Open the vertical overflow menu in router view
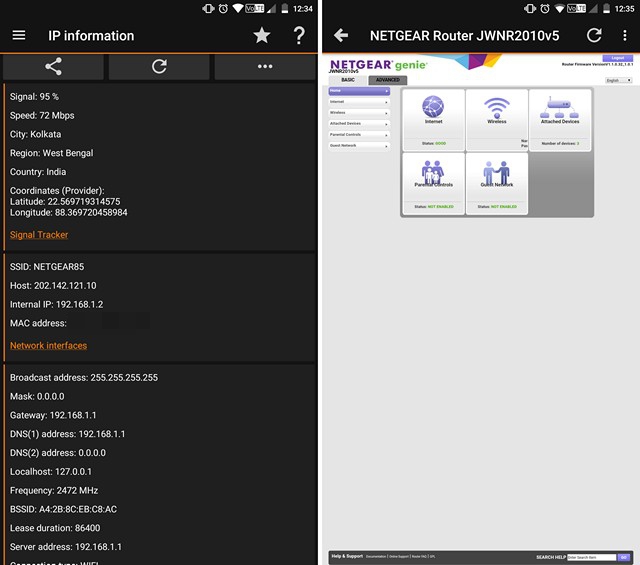This screenshot has width=640, height=565. 624,36
